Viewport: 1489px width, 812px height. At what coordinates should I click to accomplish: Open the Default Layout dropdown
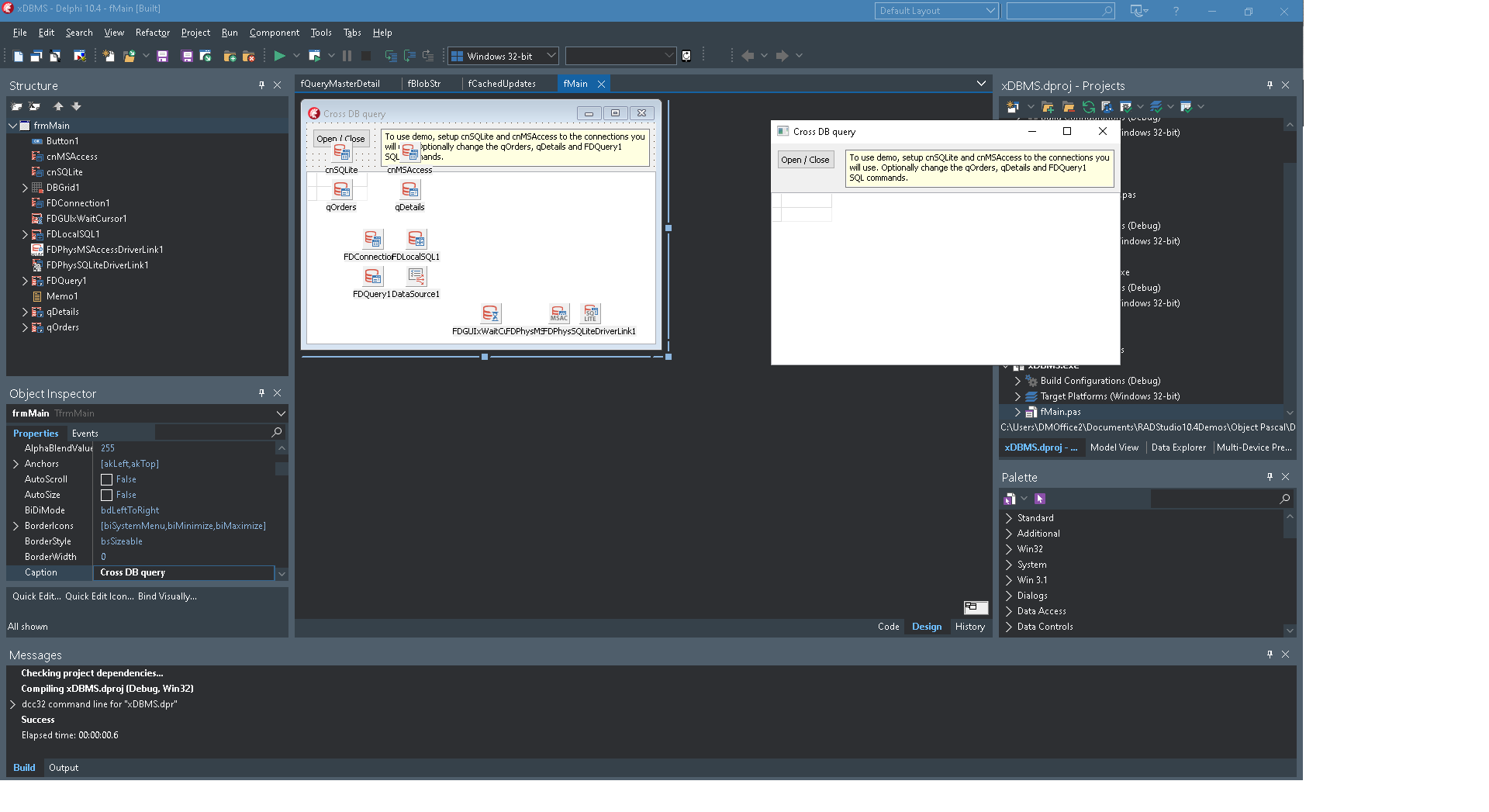(990, 11)
